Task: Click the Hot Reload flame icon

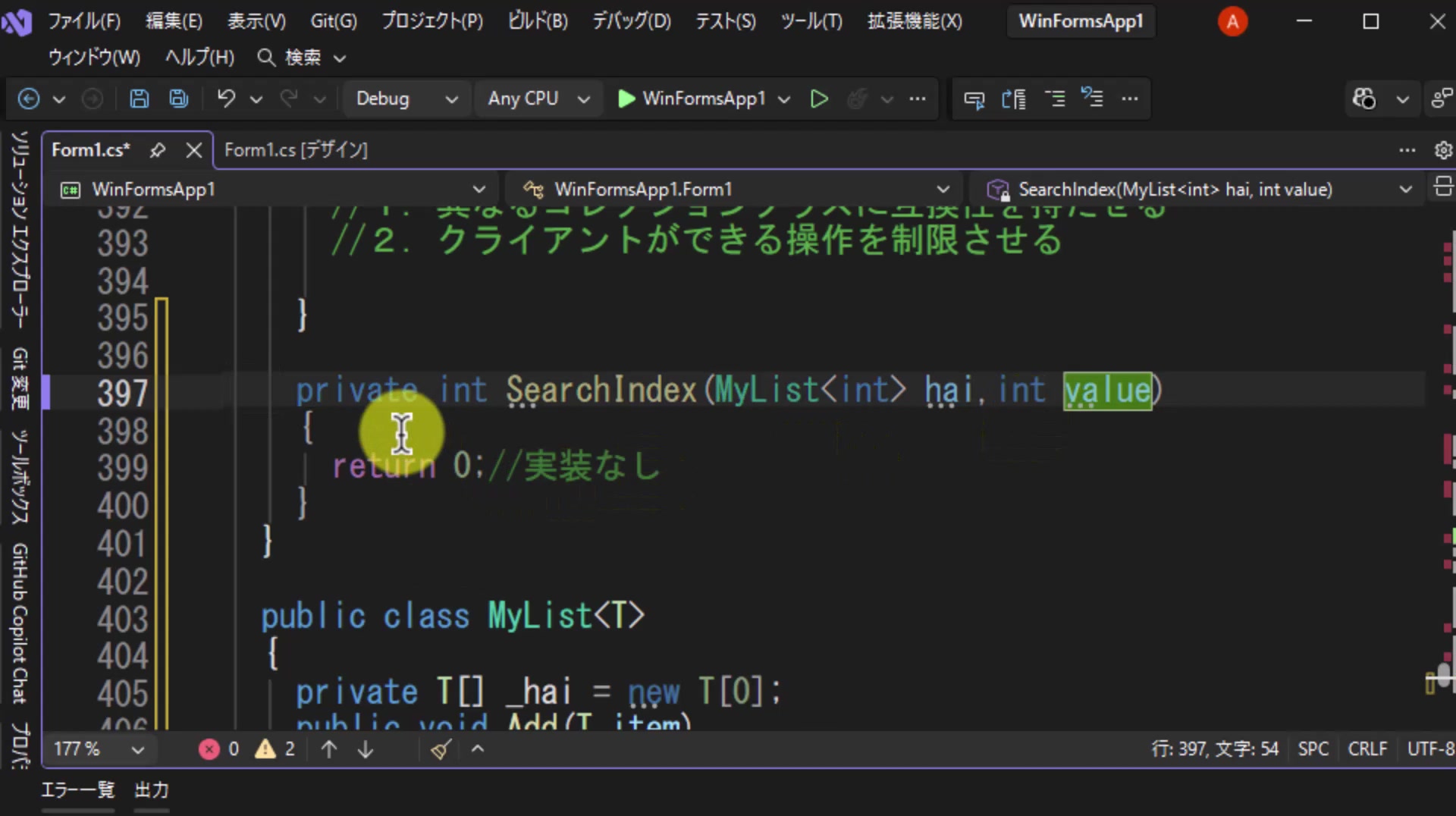Action: pyautogui.click(x=857, y=99)
